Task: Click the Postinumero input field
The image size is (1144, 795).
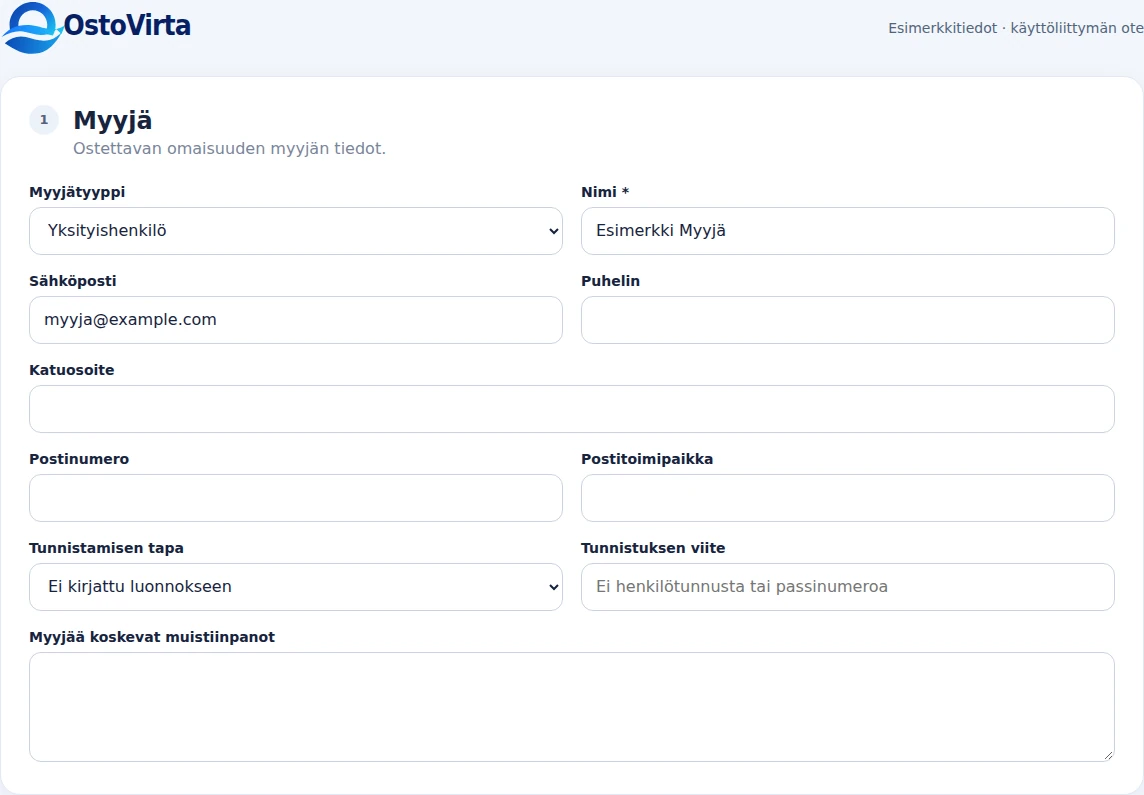Action: tap(295, 498)
